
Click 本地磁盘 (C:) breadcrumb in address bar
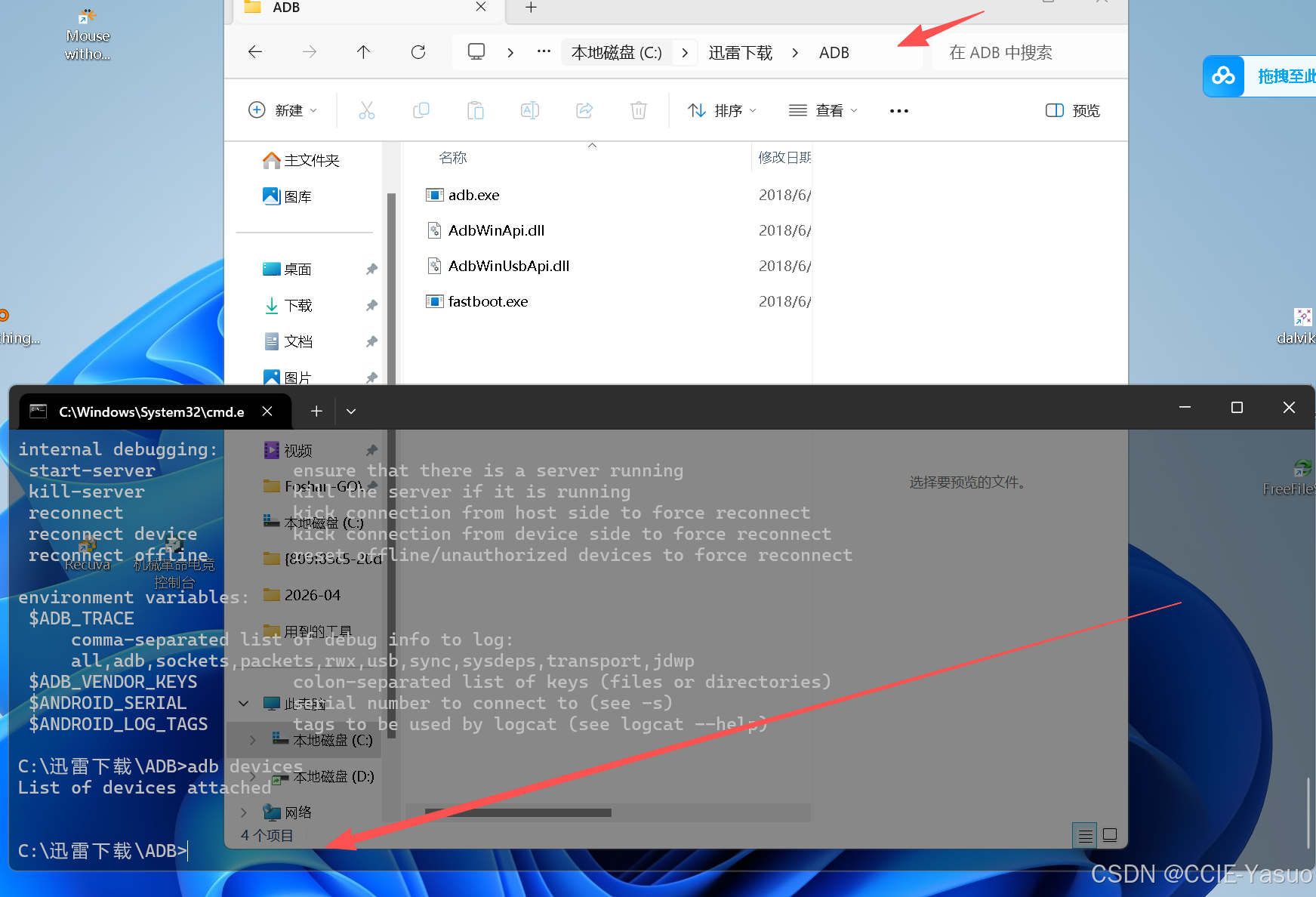[x=616, y=53]
